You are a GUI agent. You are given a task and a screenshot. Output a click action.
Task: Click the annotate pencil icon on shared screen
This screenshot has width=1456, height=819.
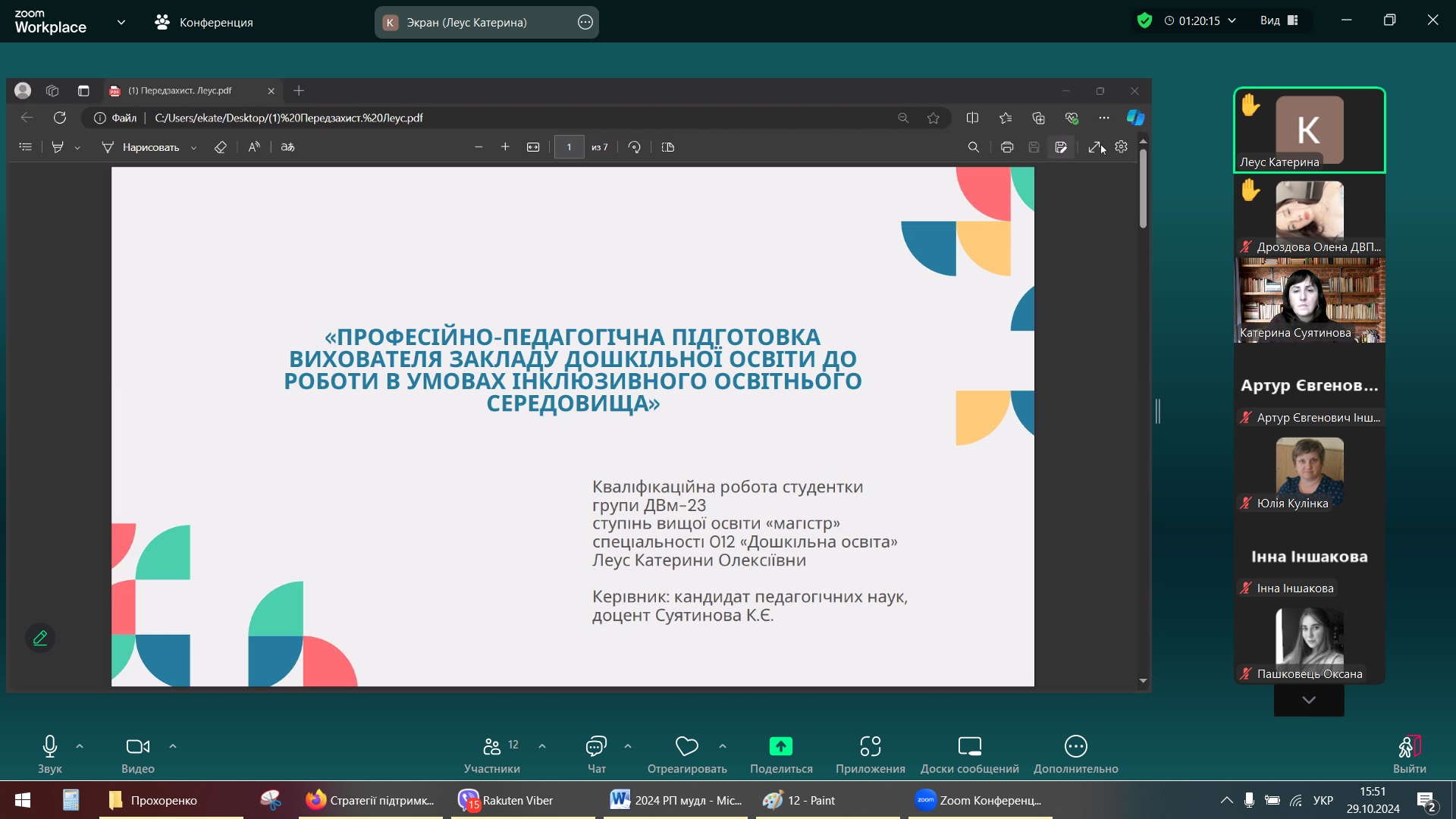tap(40, 638)
